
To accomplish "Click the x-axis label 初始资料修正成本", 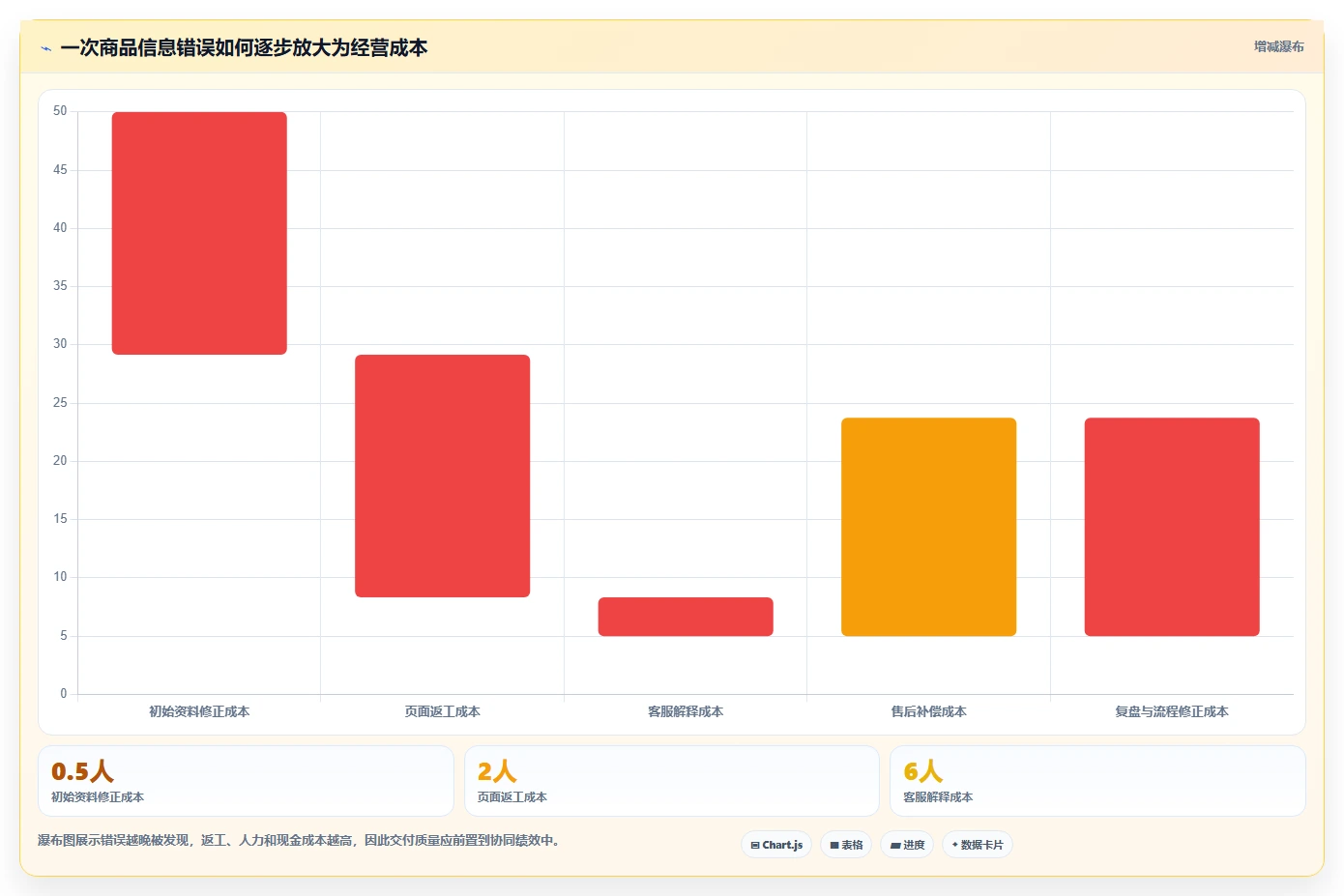I will (199, 711).
